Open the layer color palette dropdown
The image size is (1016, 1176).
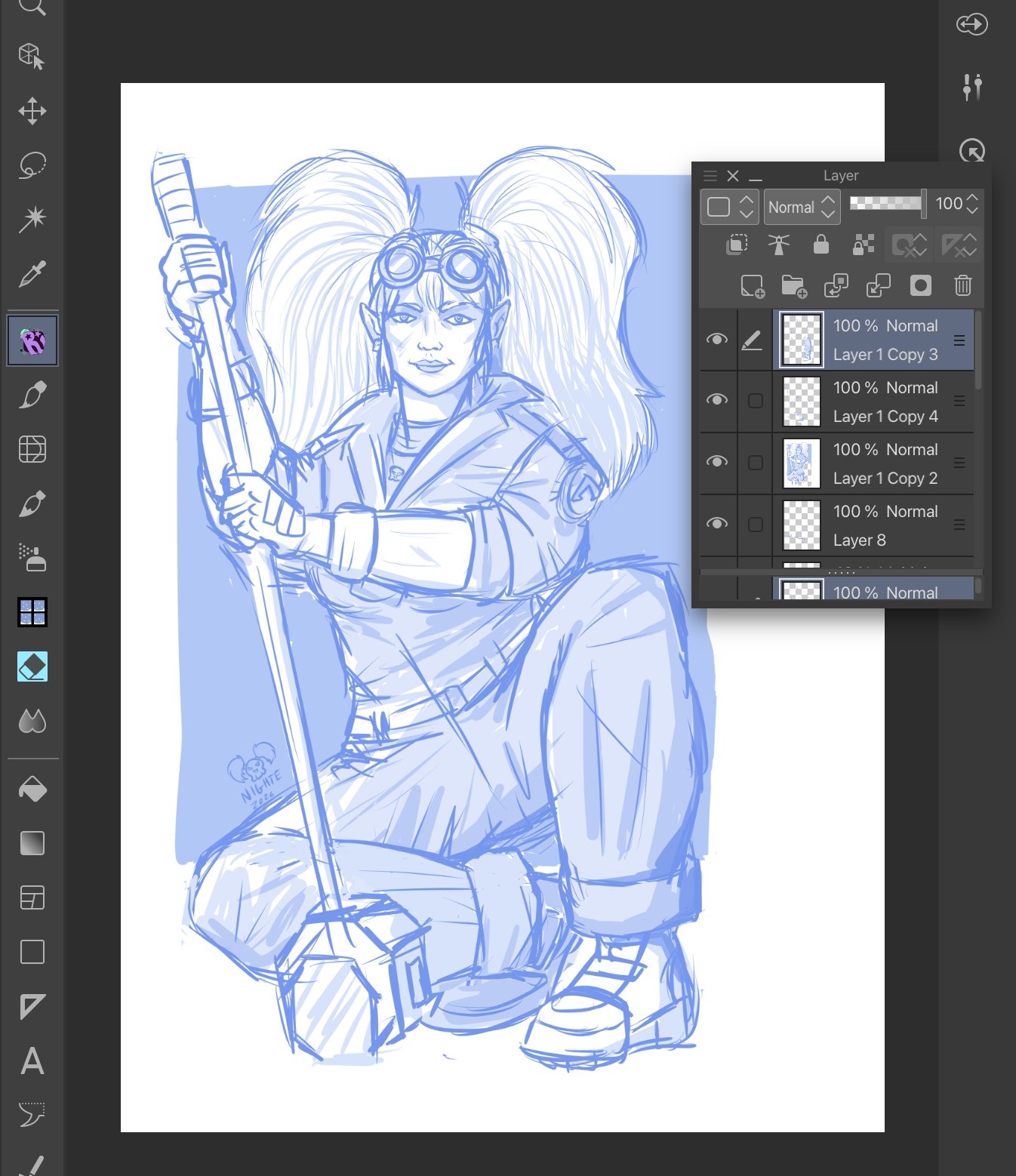(729, 207)
